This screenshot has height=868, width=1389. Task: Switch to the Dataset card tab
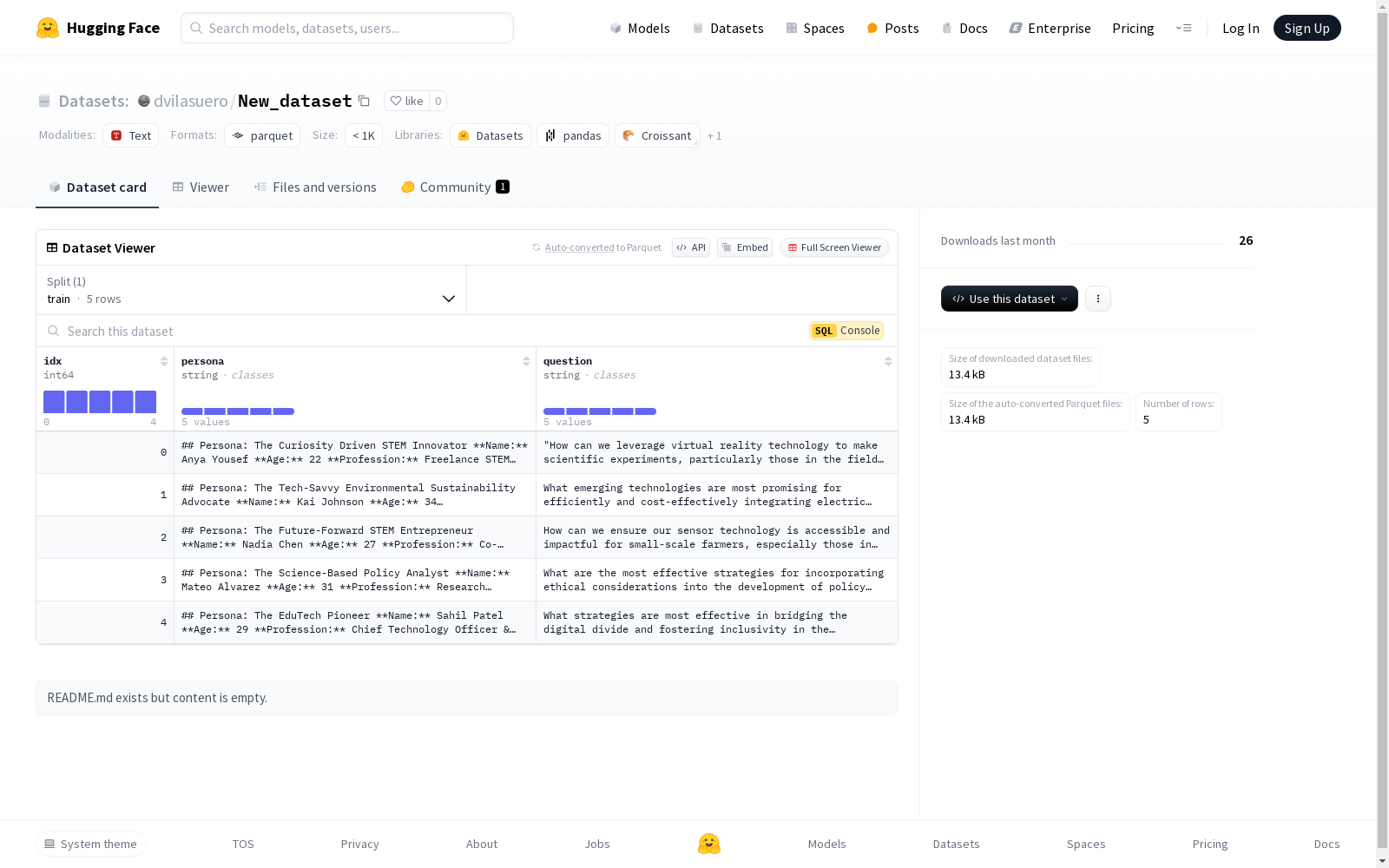pos(97,187)
